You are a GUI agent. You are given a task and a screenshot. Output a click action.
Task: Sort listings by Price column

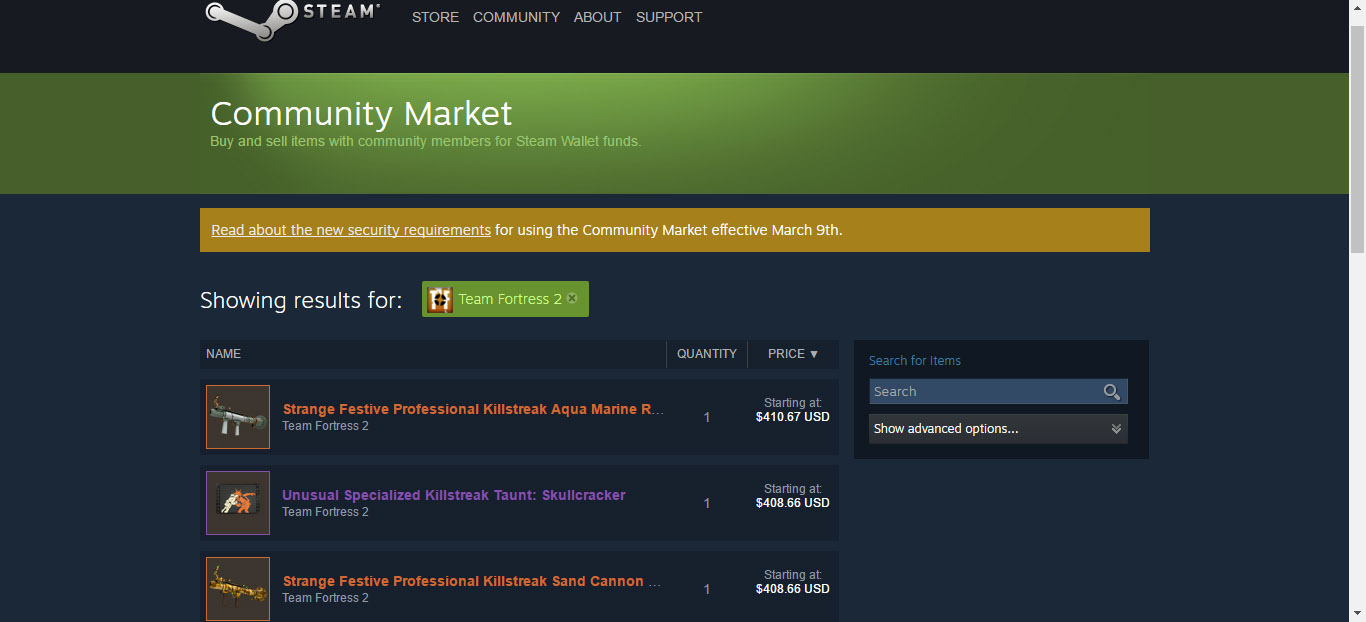[x=793, y=354]
